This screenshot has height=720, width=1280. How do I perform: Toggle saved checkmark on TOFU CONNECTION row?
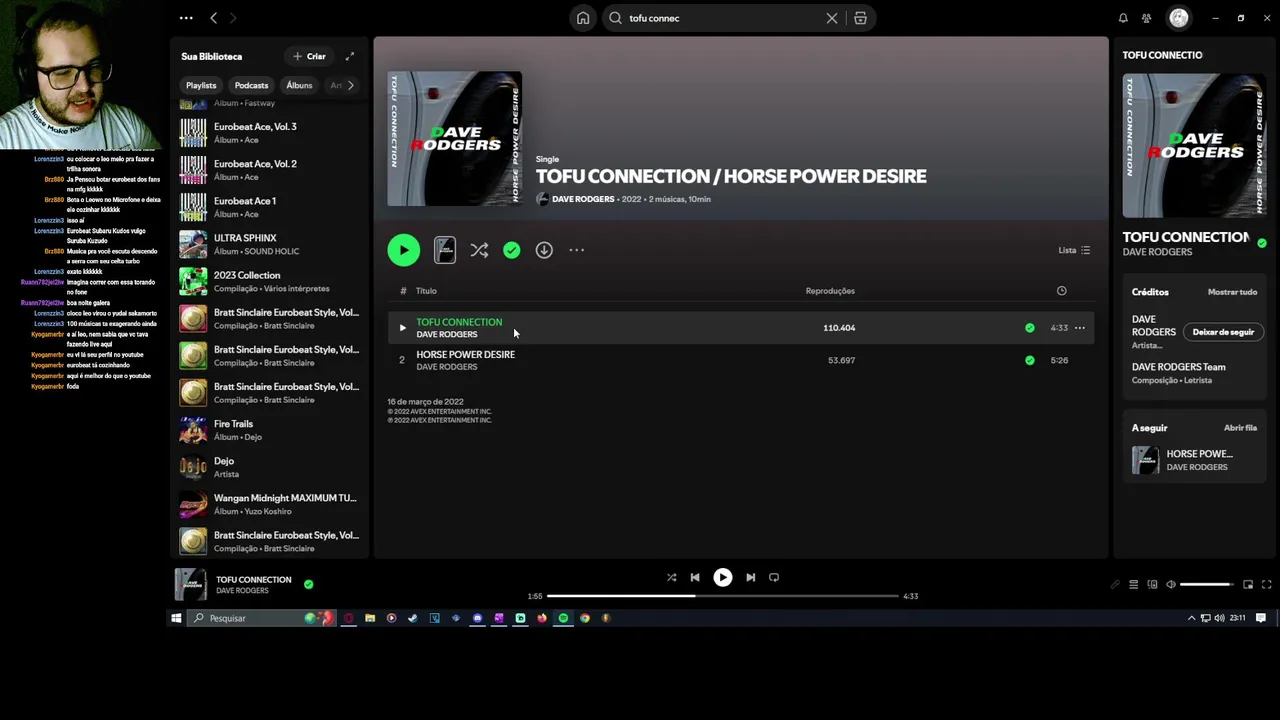click(x=1030, y=328)
